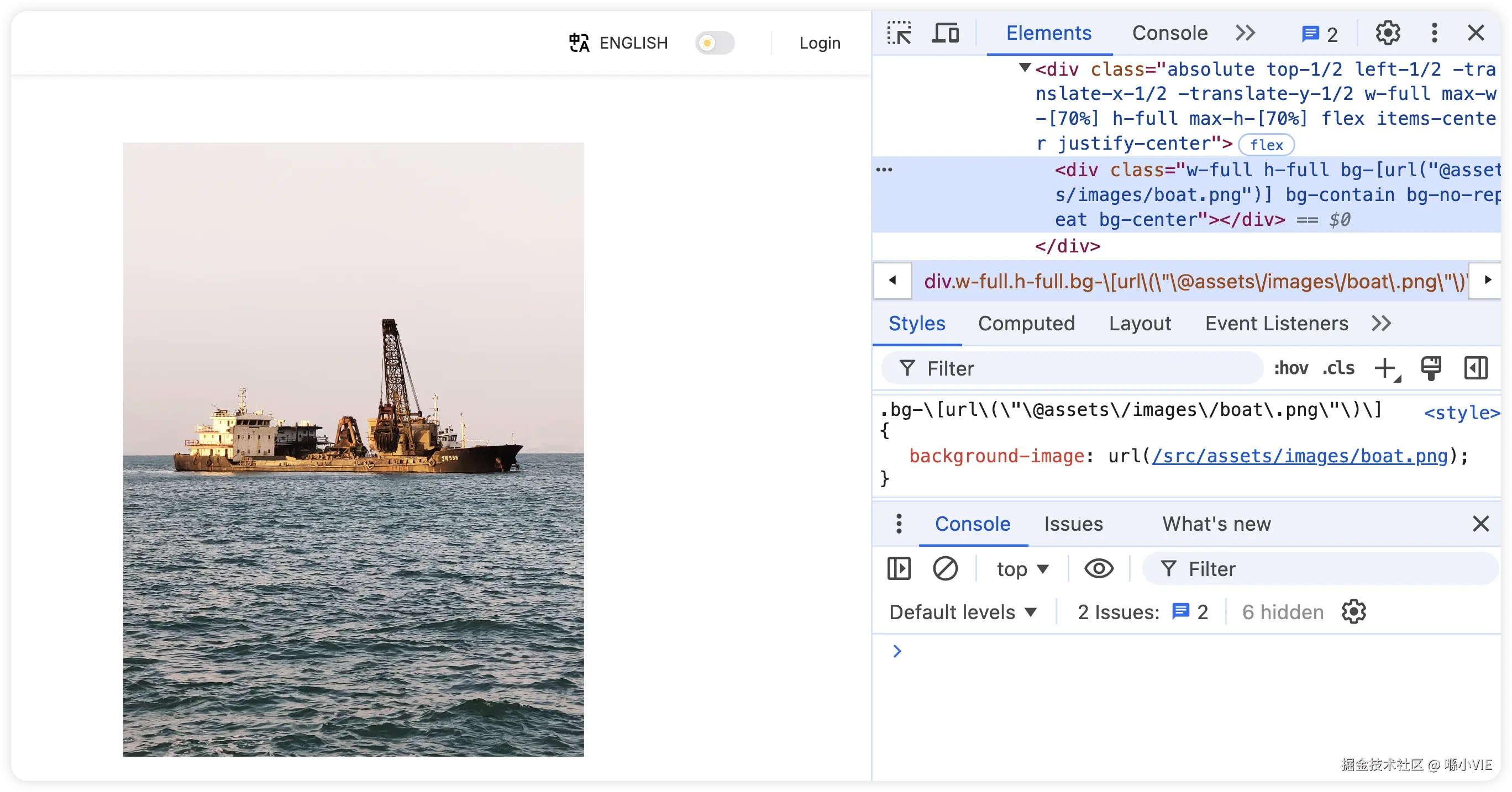Open DevTools settings gear
The height and width of the screenshot is (792, 1512).
point(1388,33)
